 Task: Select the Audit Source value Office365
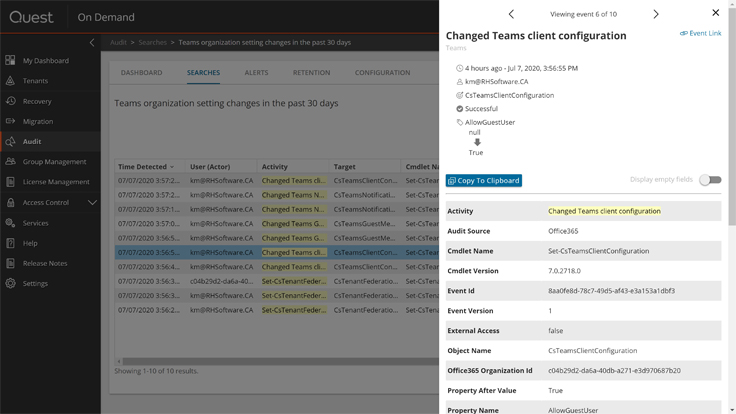[563, 231]
